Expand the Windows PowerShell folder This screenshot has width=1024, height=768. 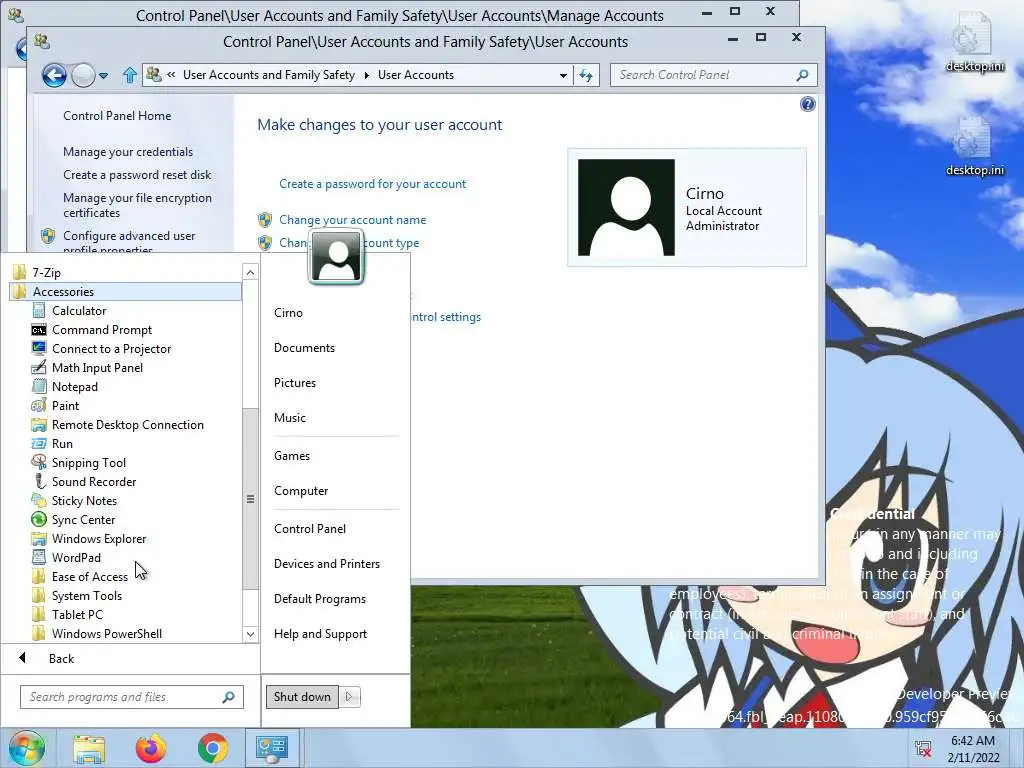[106, 633]
